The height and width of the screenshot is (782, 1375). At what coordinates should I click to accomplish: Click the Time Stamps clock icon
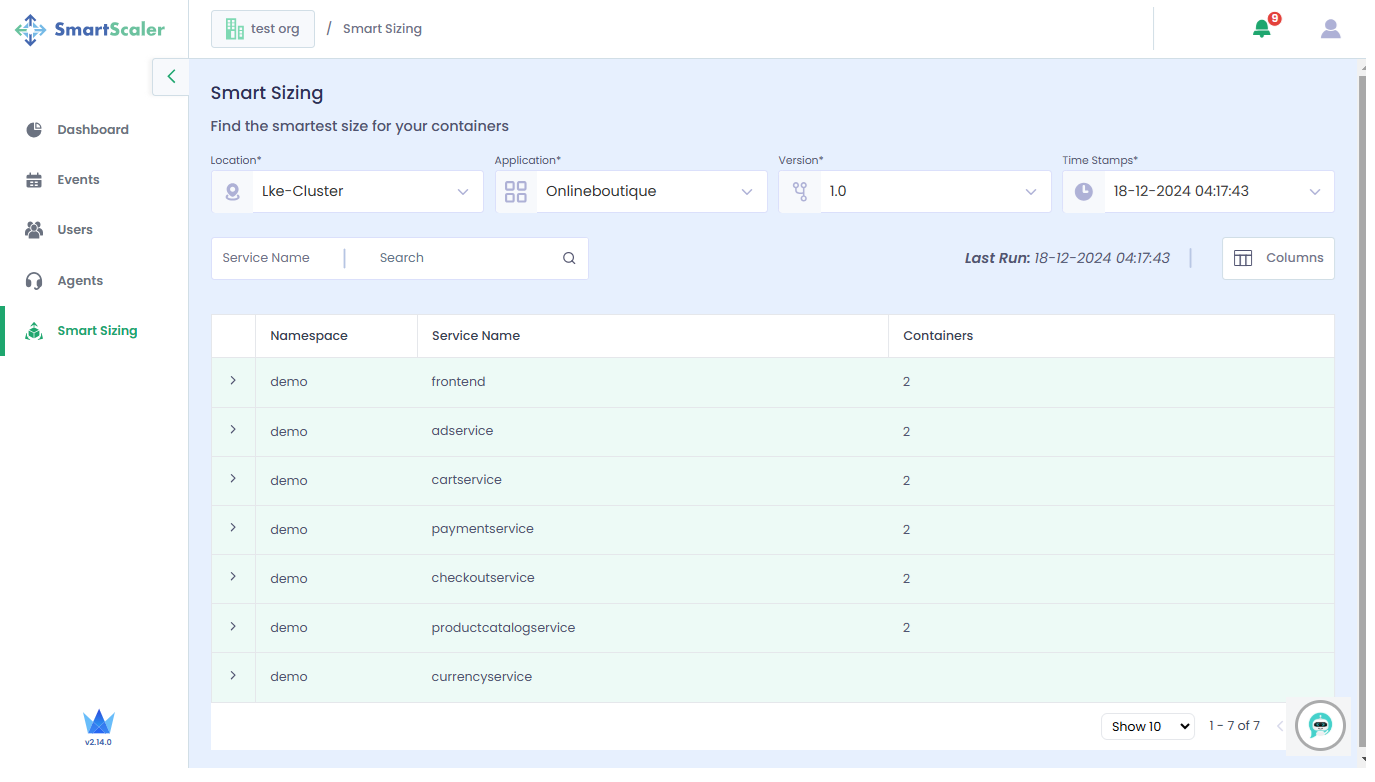click(1084, 192)
